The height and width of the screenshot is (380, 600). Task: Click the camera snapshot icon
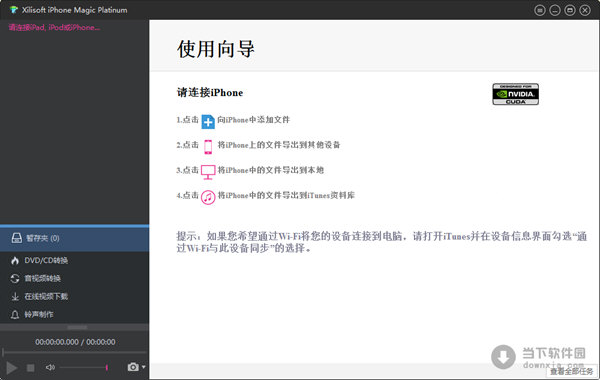click(133, 367)
